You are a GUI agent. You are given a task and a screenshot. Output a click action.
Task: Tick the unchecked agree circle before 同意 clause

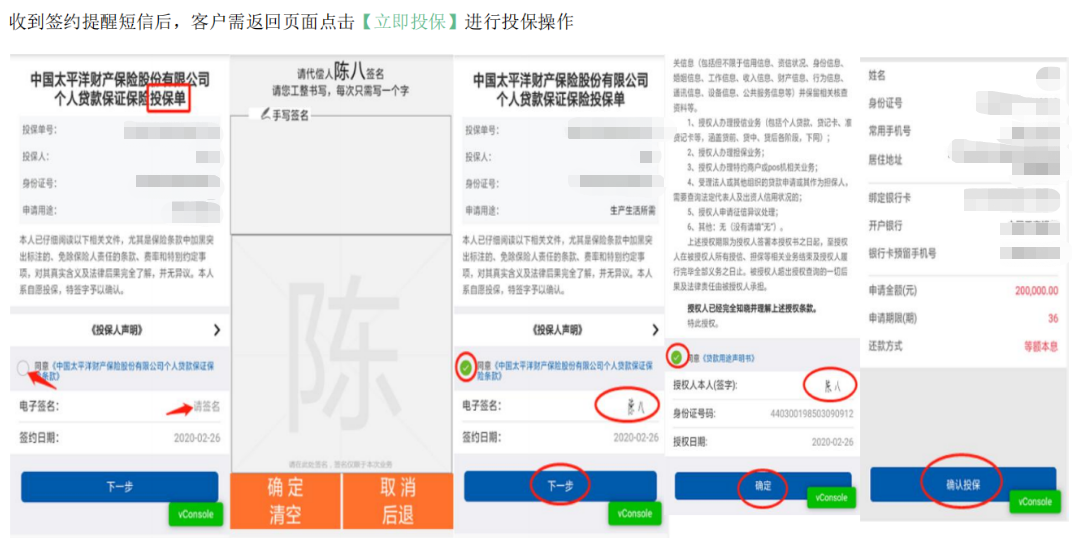[x=22, y=369]
